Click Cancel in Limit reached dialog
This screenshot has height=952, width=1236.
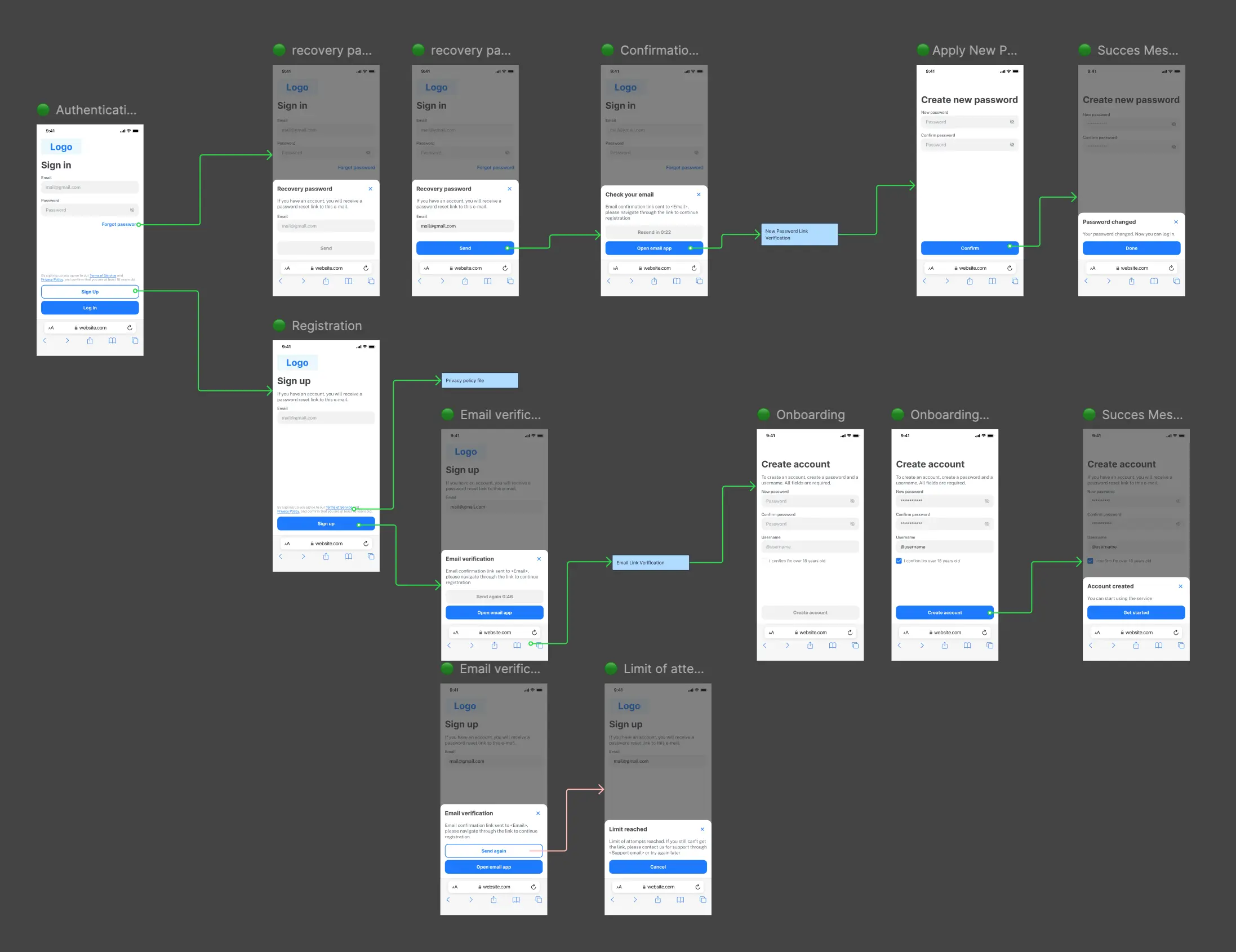pos(657,866)
